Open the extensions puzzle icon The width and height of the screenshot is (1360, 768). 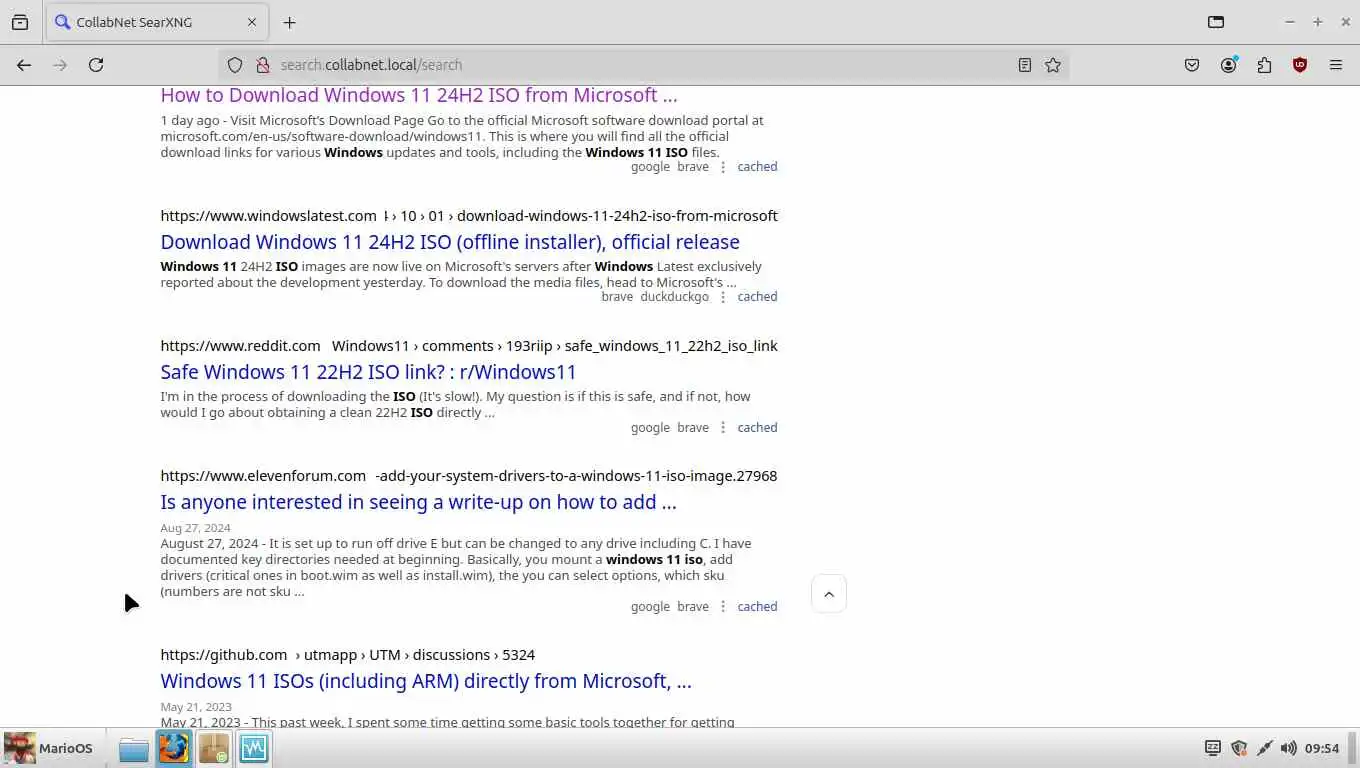1264,65
